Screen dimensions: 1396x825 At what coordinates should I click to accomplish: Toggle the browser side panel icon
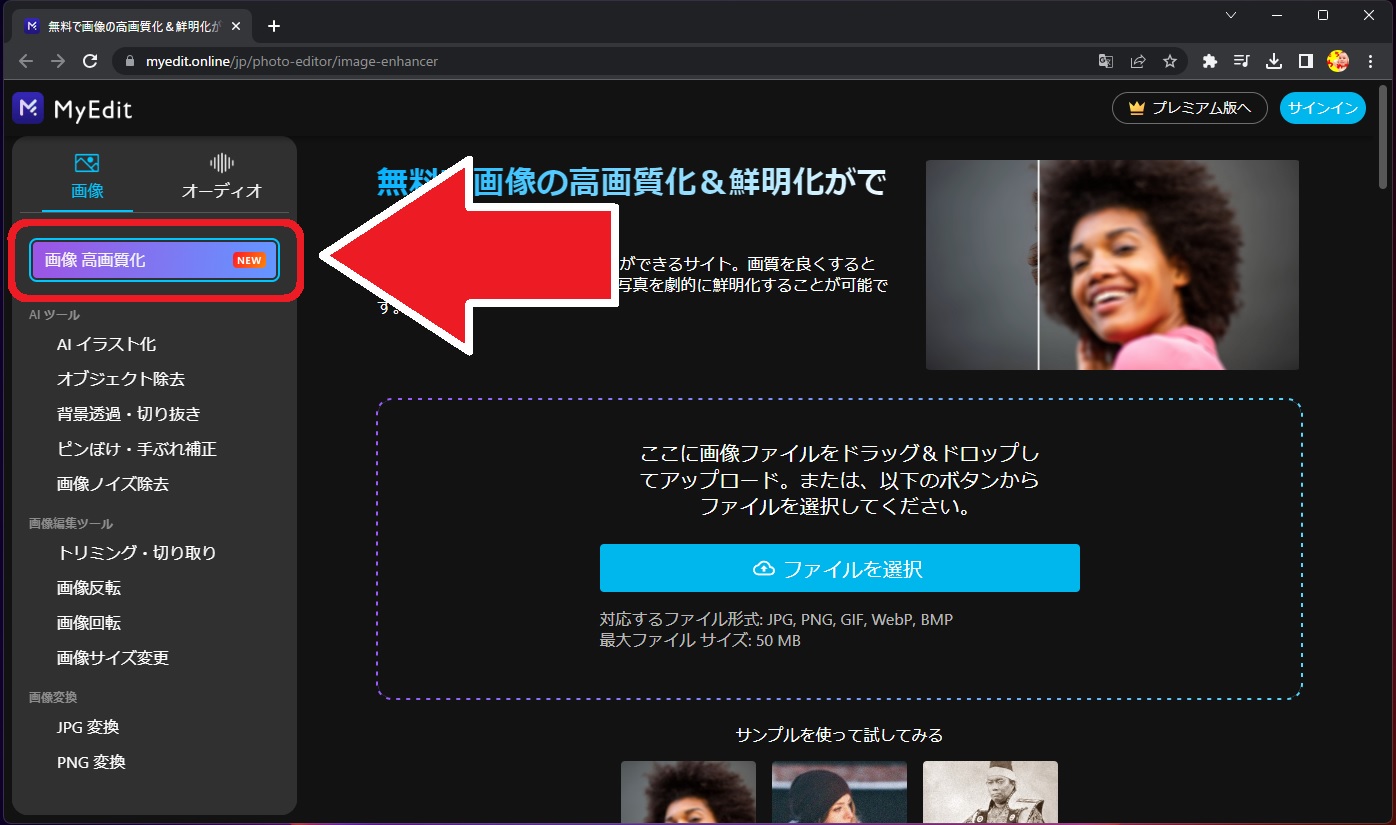tap(1306, 61)
